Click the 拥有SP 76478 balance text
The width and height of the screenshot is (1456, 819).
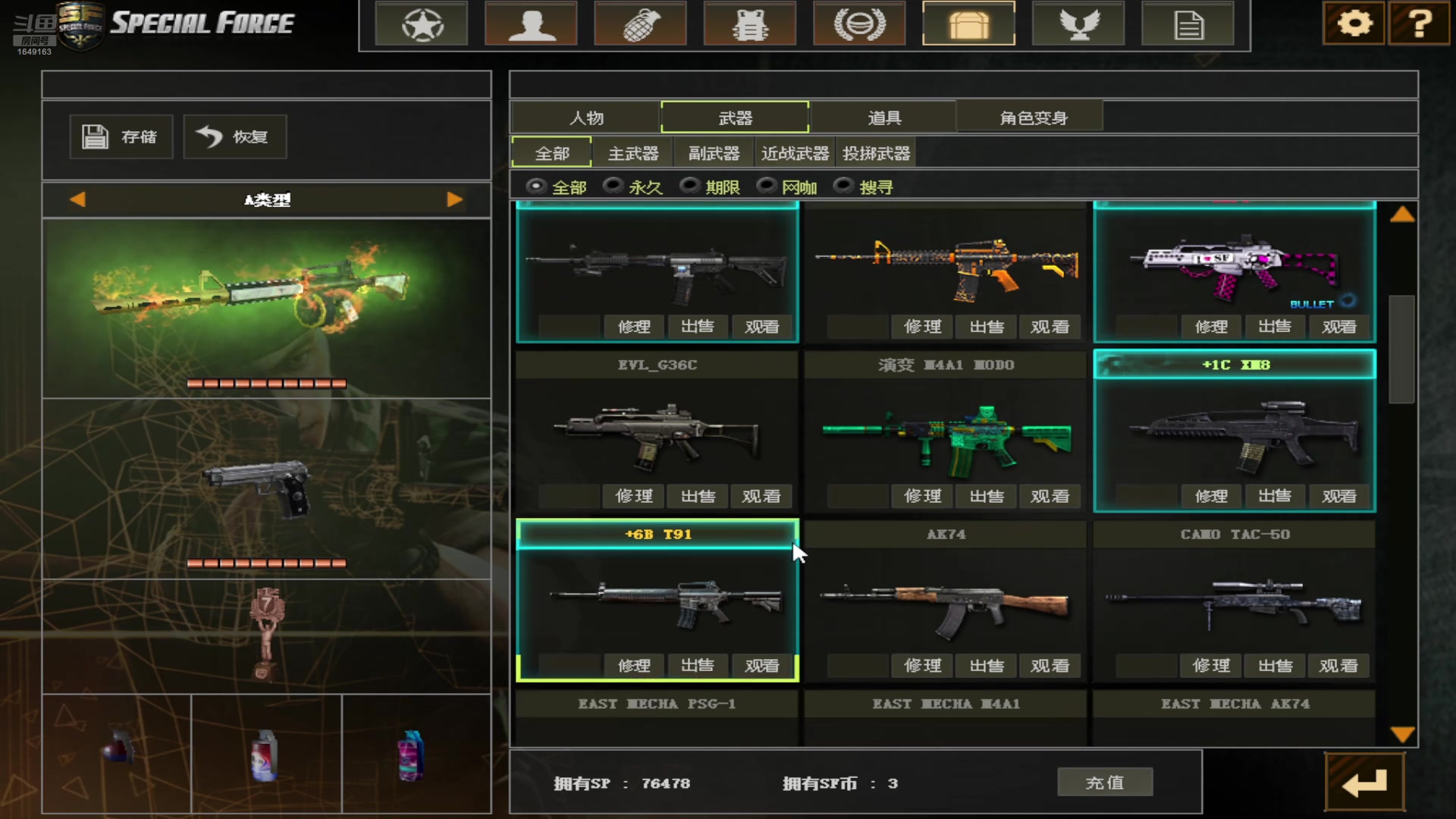coord(622,783)
